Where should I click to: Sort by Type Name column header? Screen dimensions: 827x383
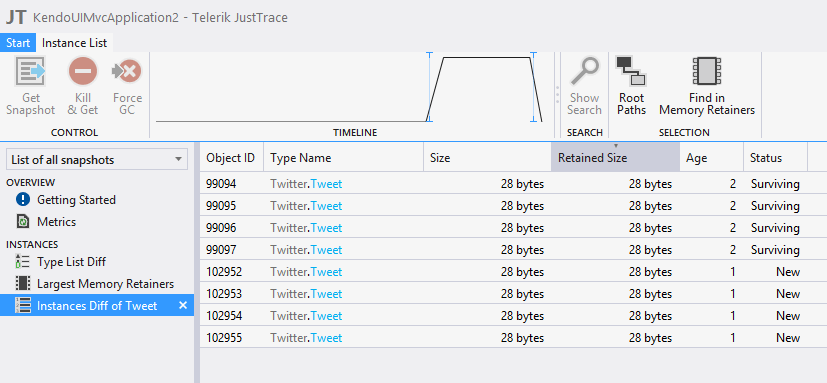tap(343, 157)
